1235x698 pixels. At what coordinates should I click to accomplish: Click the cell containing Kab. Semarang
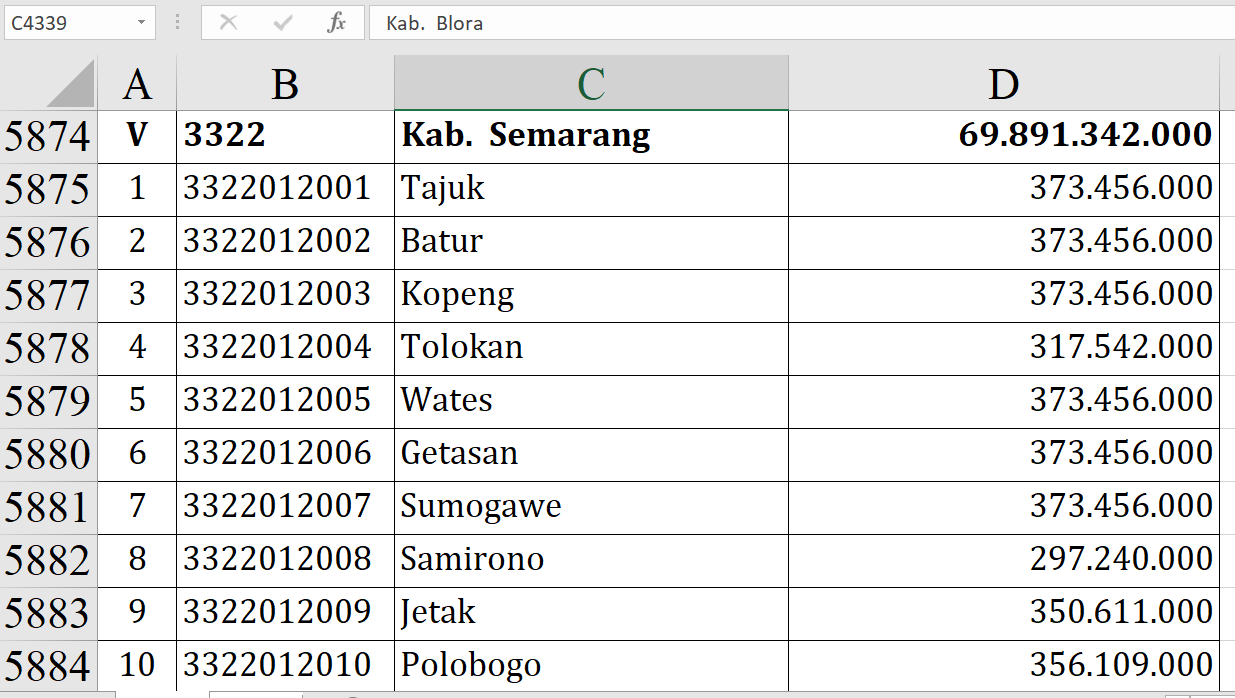(x=590, y=136)
